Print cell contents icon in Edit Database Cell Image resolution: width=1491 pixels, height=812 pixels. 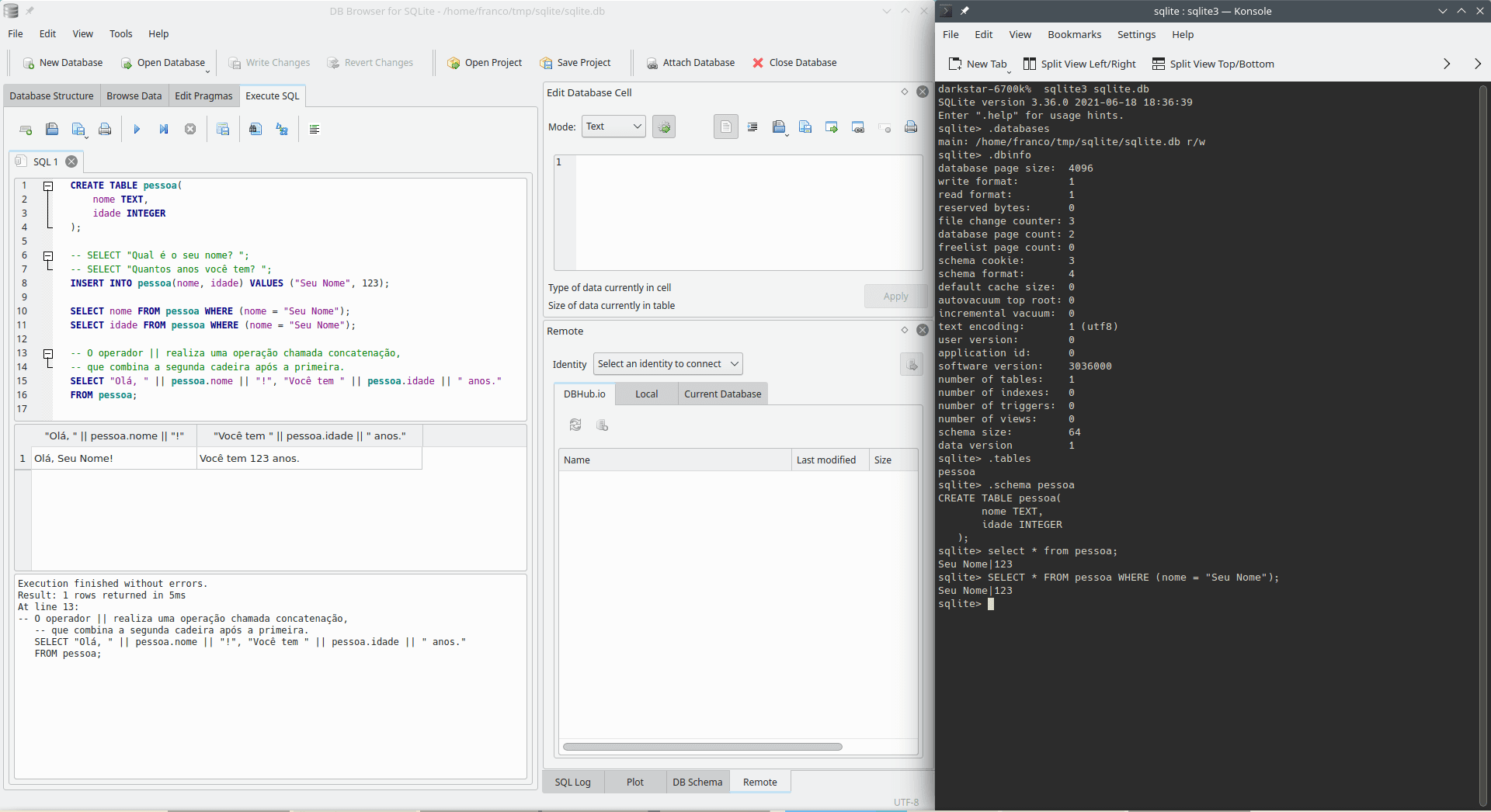pos(911,127)
